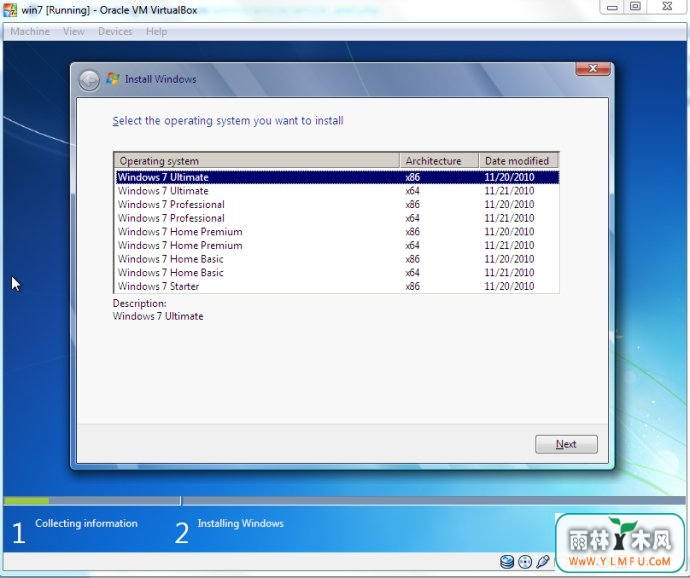Viewport: 690px width, 578px height.
Task: Open the Devices menu
Action: [115, 32]
